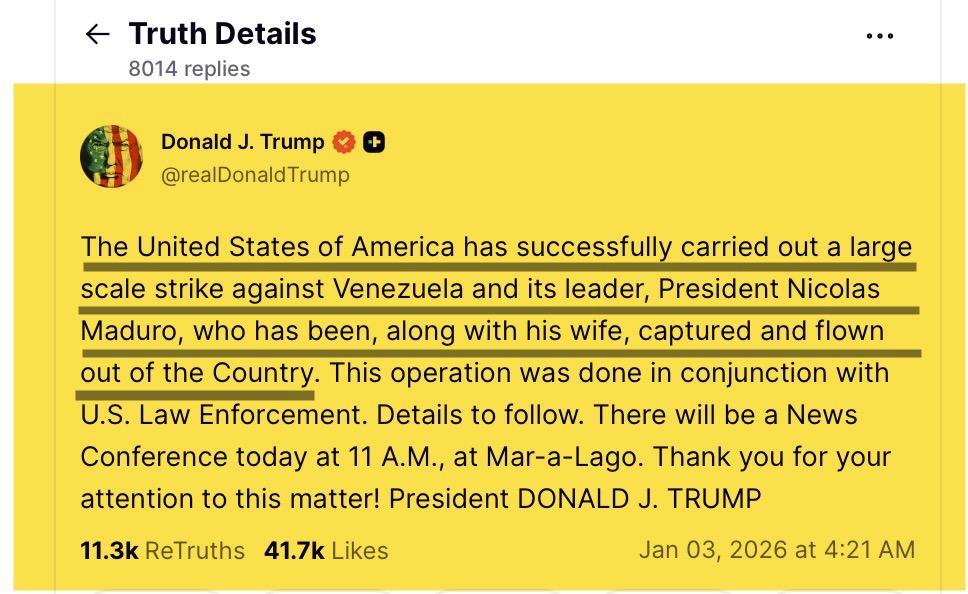Click the black plus badge beside name
Viewport: 968px width, 594px height.
coord(373,143)
